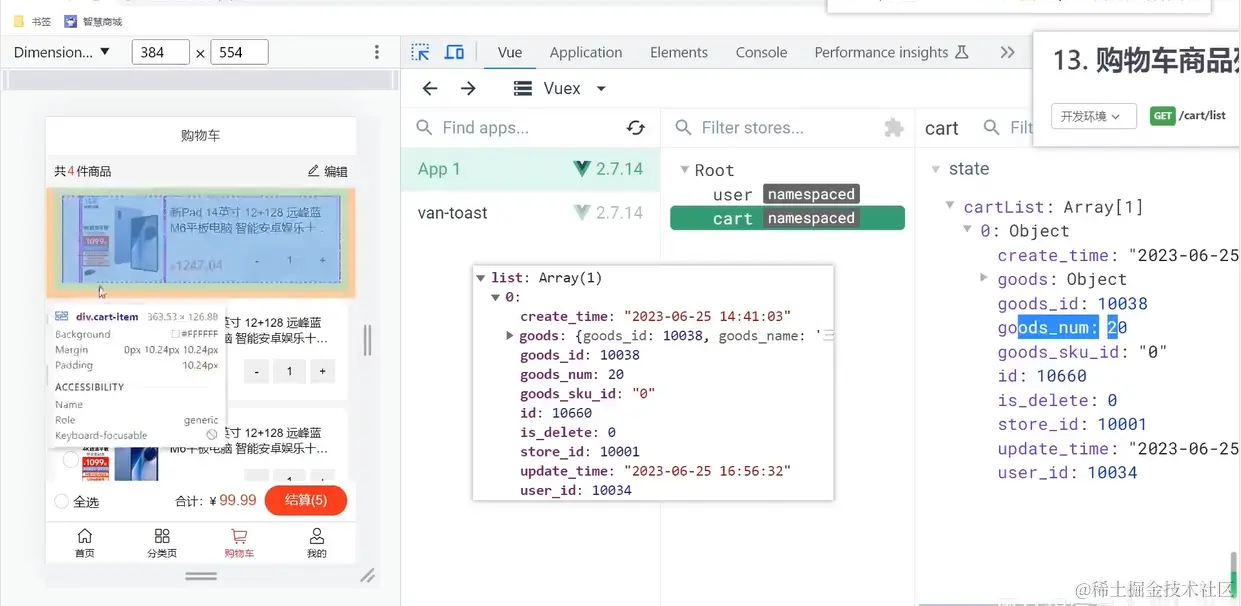This screenshot has height=606, width=1241.
Task: Show more devtools tabs via the double chevron
Action: click(x=1007, y=52)
